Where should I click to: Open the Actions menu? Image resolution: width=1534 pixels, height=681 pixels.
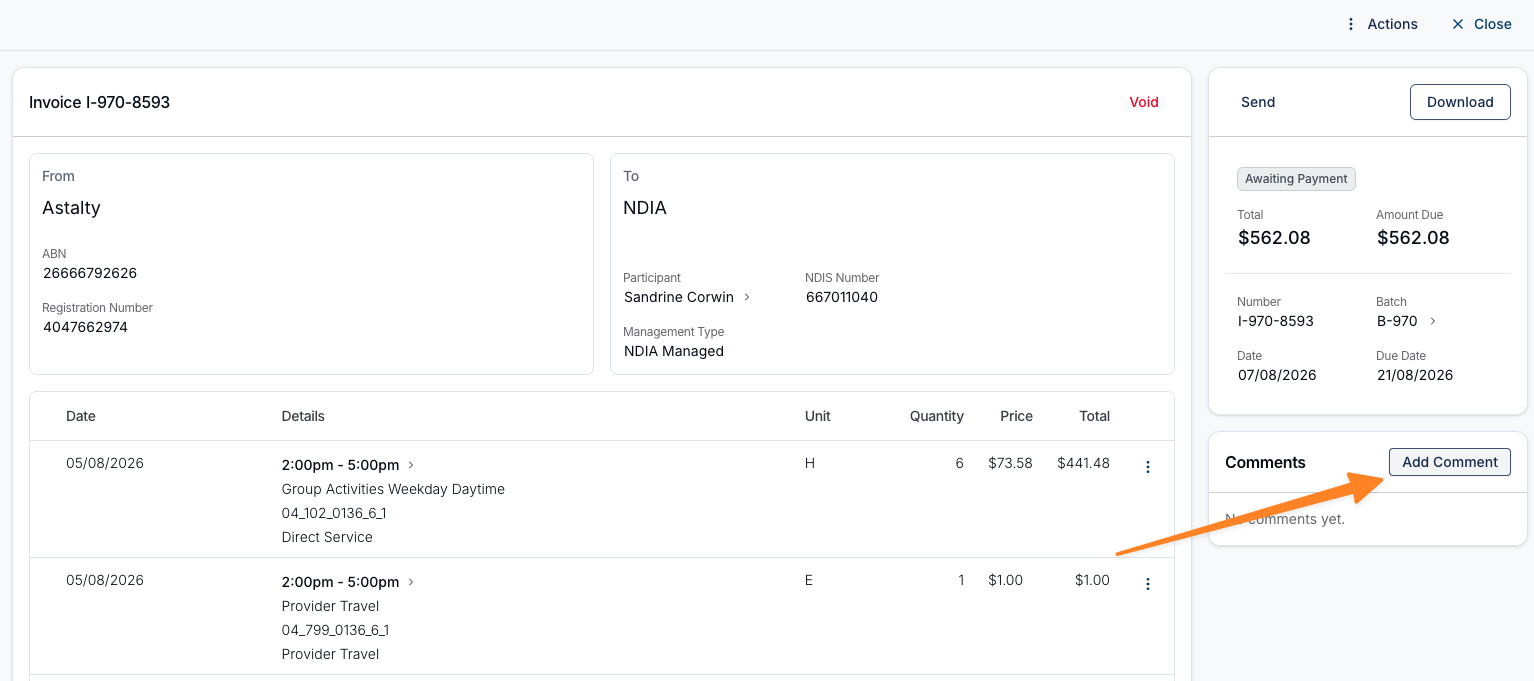(1381, 24)
